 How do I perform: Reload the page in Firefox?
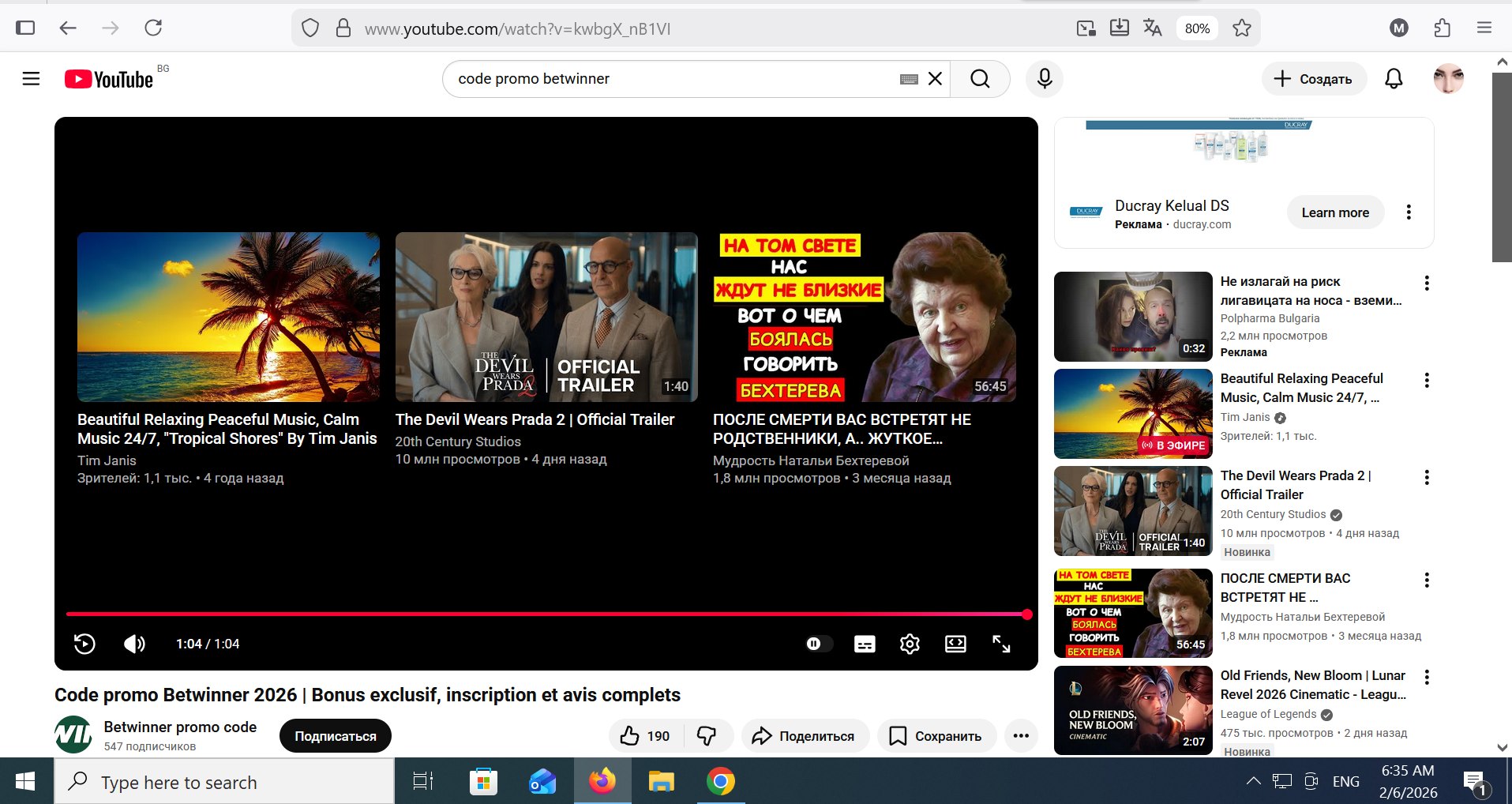tap(153, 28)
